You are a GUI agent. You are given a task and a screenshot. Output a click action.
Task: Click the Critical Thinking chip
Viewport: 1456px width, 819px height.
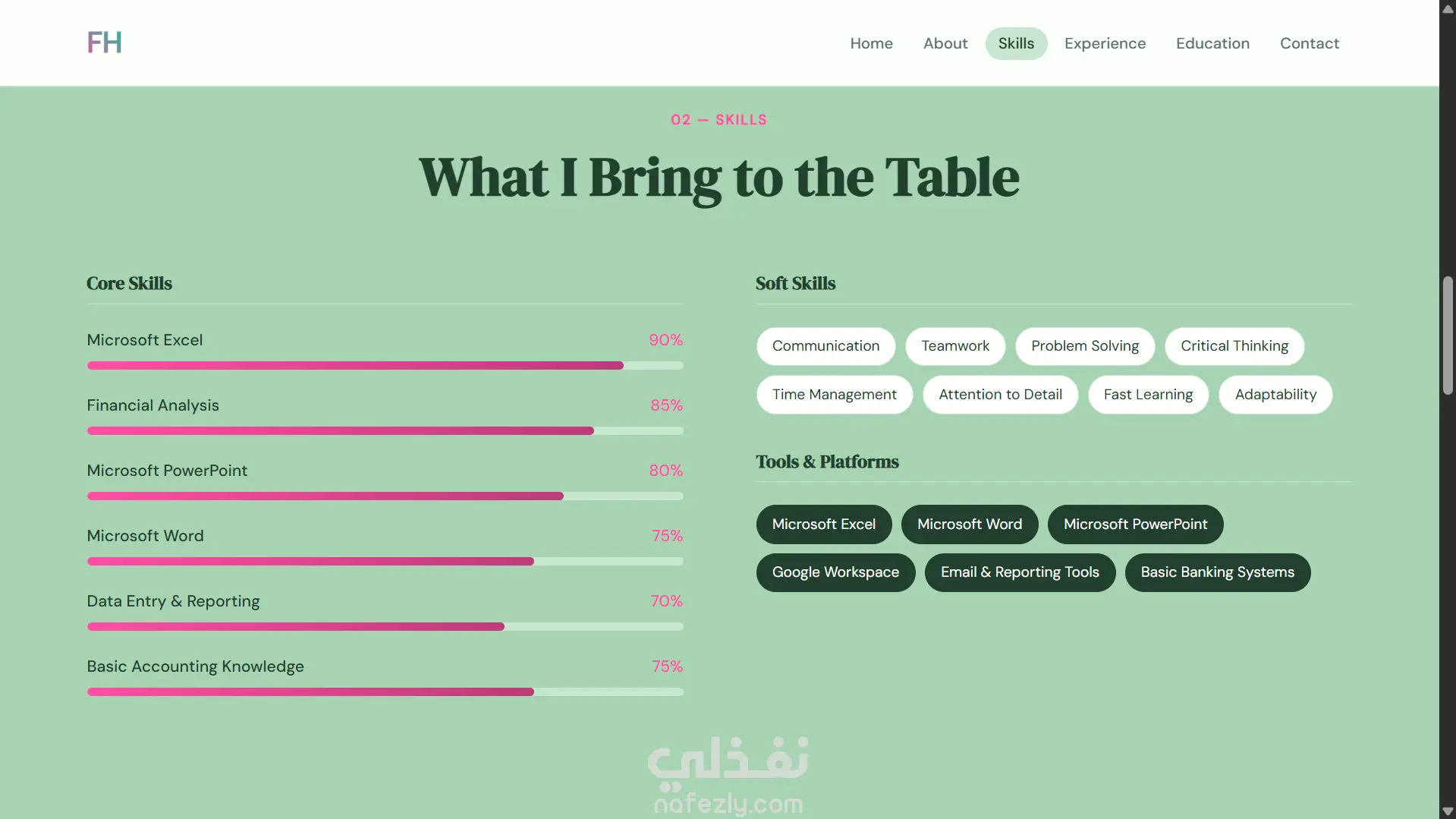coord(1234,346)
